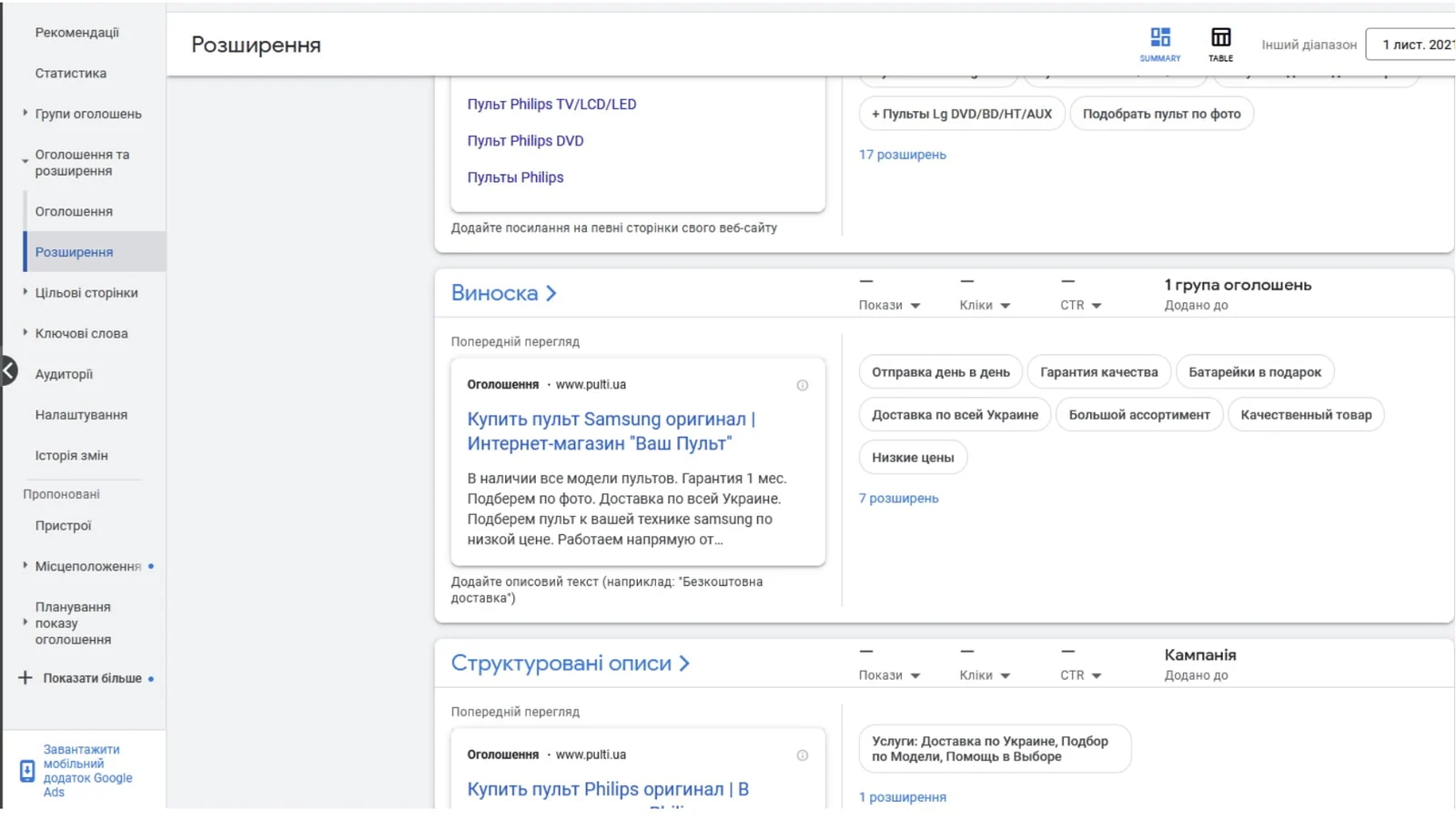Image resolution: width=1456 pixels, height=820 pixels.
Task: Collapse sidebar with the dark arrow handle
Action: click(8, 370)
